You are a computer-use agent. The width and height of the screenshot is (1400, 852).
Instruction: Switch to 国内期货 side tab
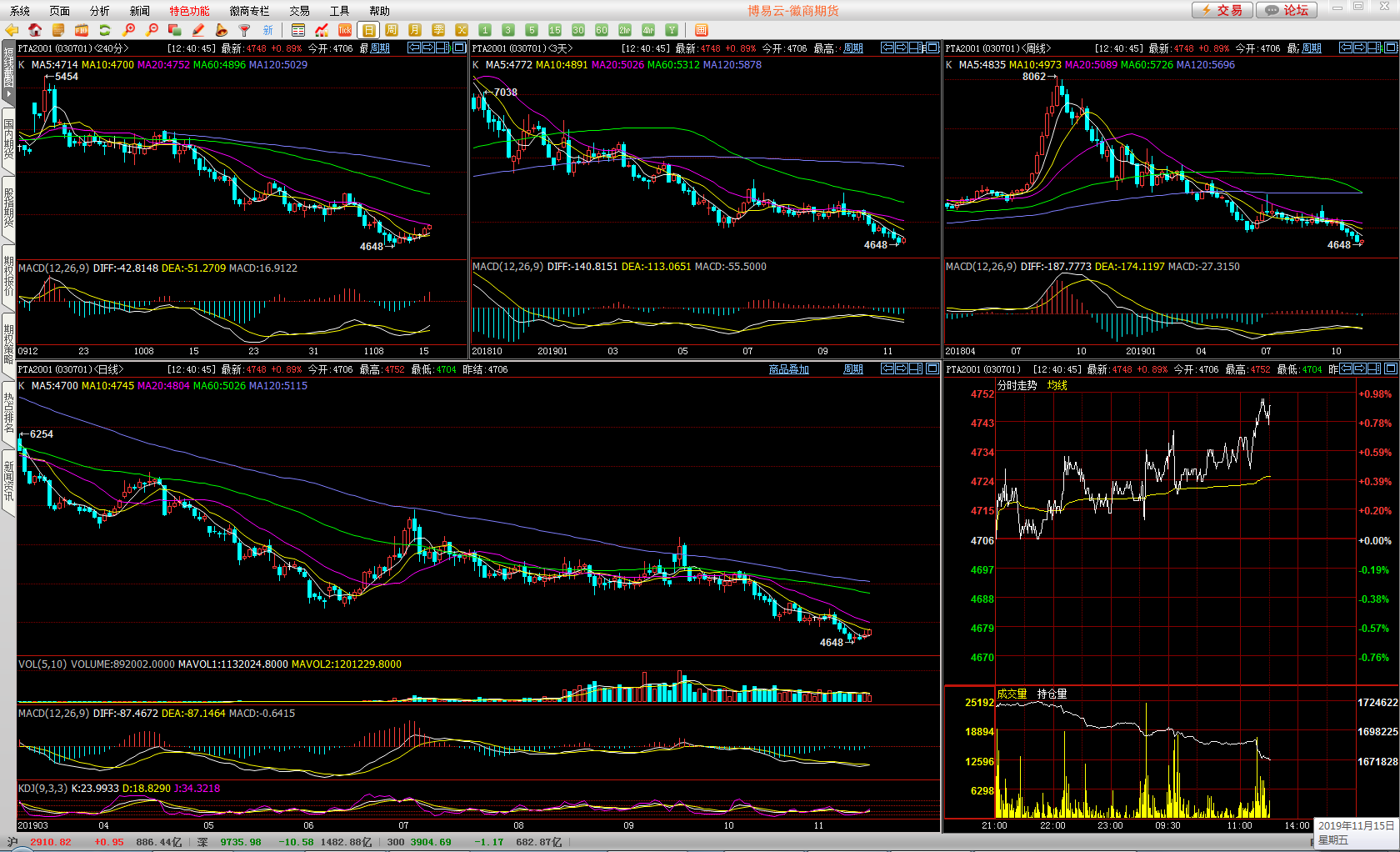8,138
